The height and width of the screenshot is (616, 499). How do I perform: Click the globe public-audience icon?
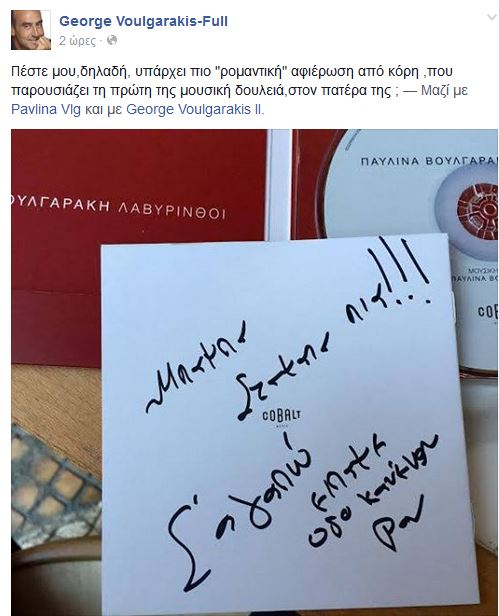[112, 40]
